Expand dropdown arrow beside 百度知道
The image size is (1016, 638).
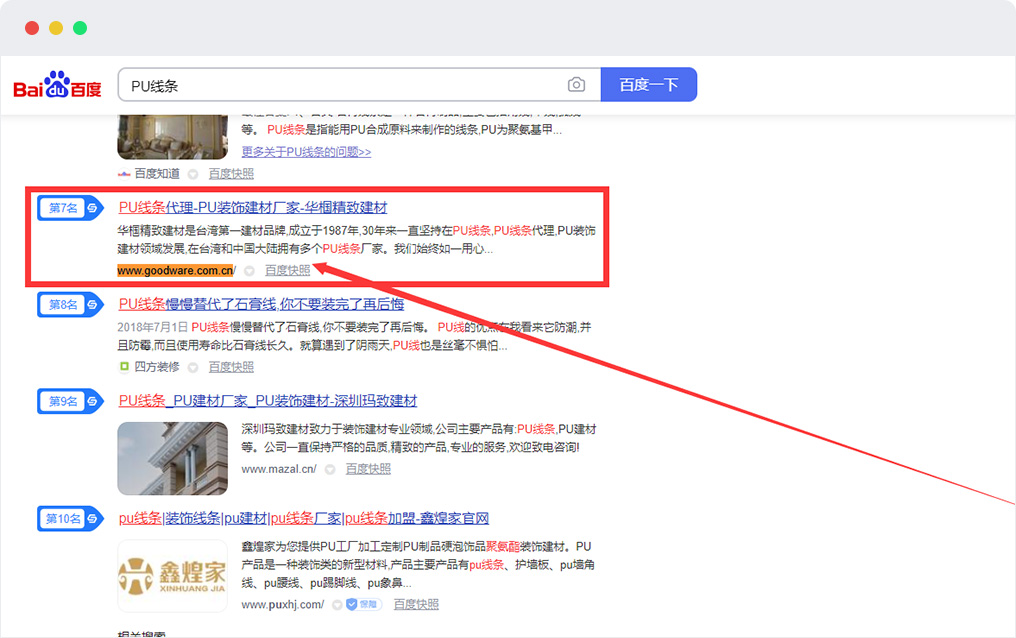tap(193, 174)
